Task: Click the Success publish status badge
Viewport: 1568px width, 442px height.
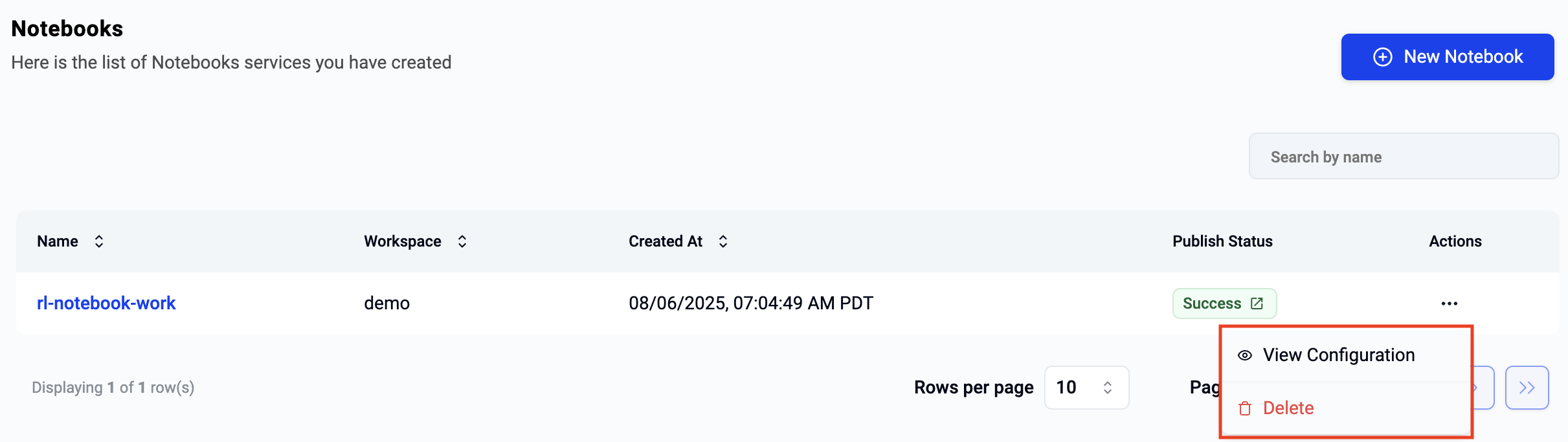Action: click(1224, 304)
